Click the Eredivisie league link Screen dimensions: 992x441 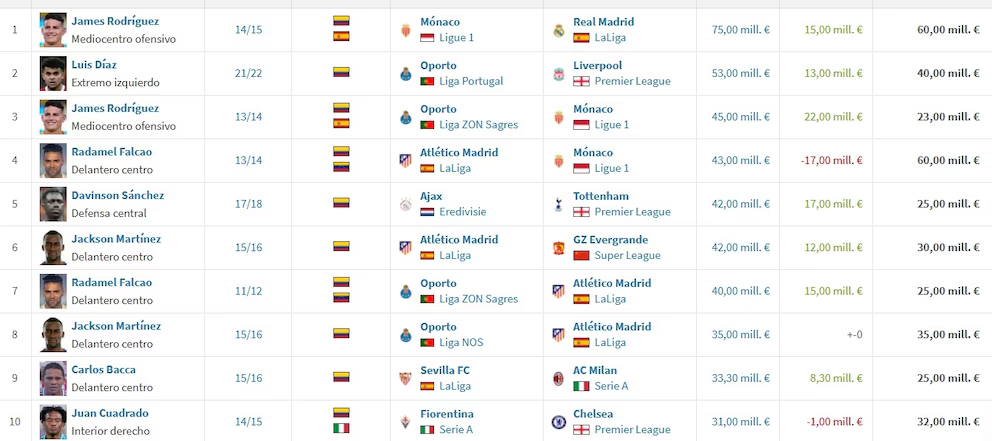coord(462,212)
